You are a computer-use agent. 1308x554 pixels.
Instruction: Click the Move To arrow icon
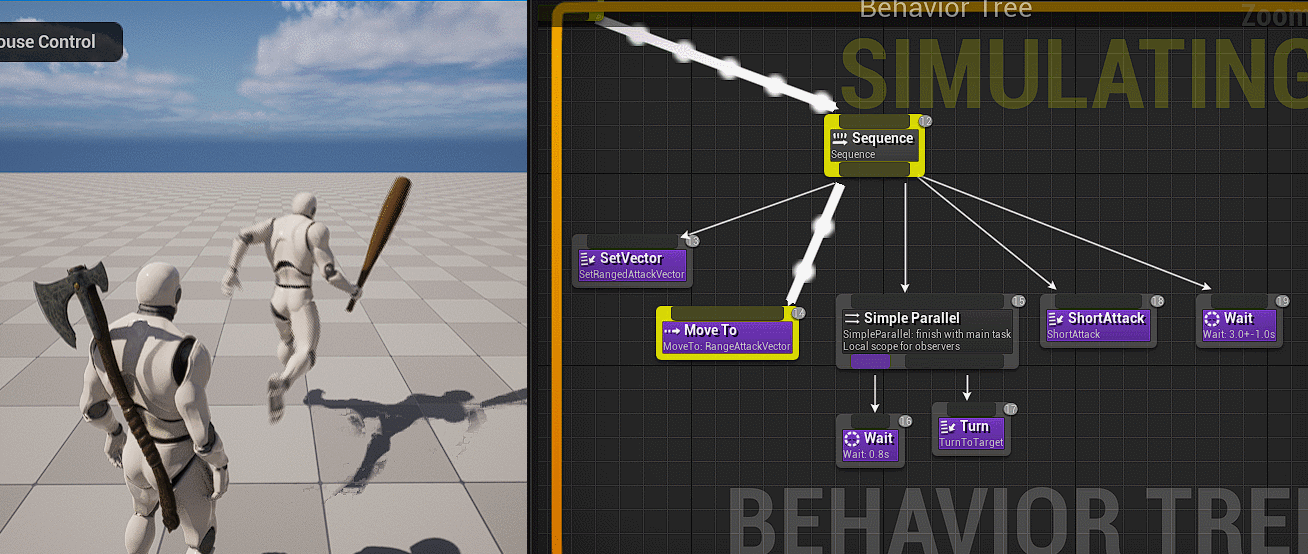[x=672, y=330]
